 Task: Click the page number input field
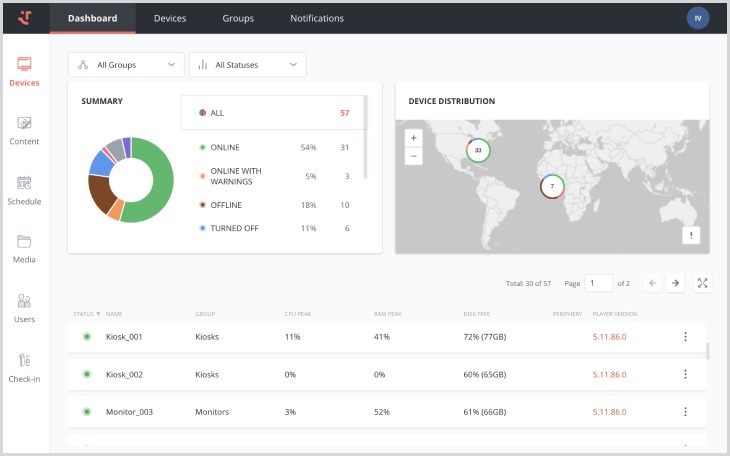(x=598, y=283)
